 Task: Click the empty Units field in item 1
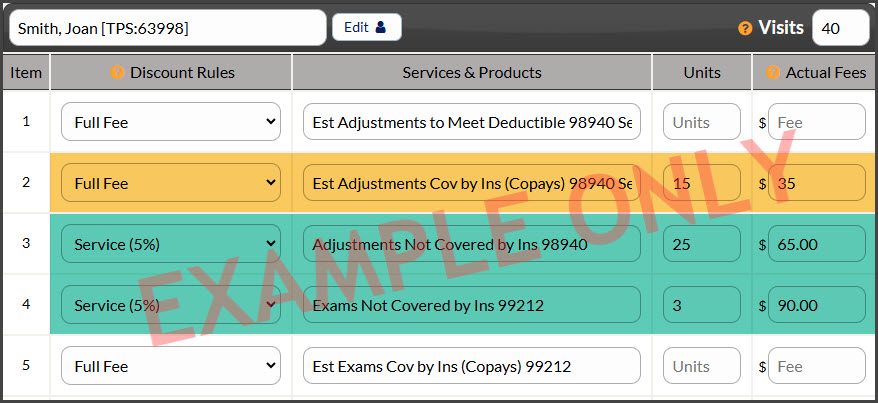702,121
